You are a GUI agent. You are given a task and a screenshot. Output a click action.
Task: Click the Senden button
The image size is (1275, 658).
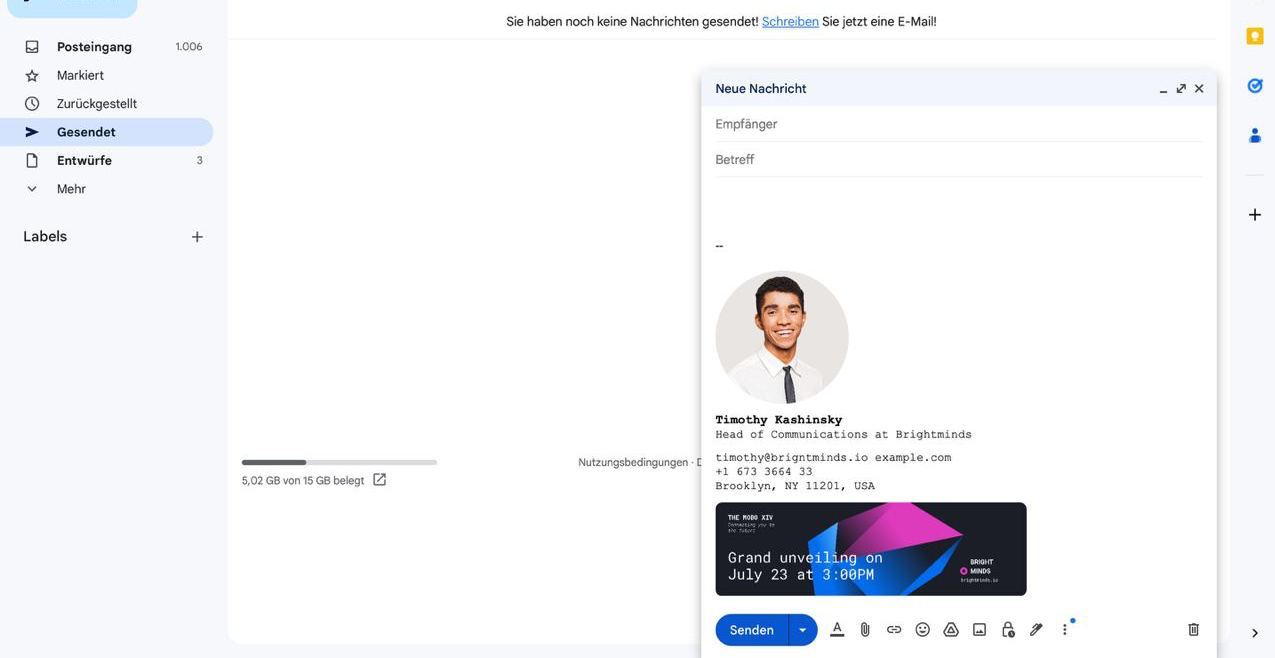(752, 630)
